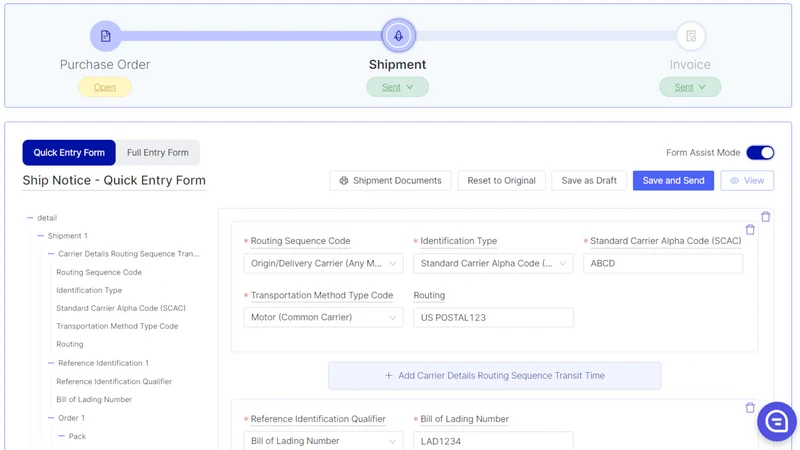Collapse the Pack tree node
Screen dimensions: 800x450
coord(62,436)
